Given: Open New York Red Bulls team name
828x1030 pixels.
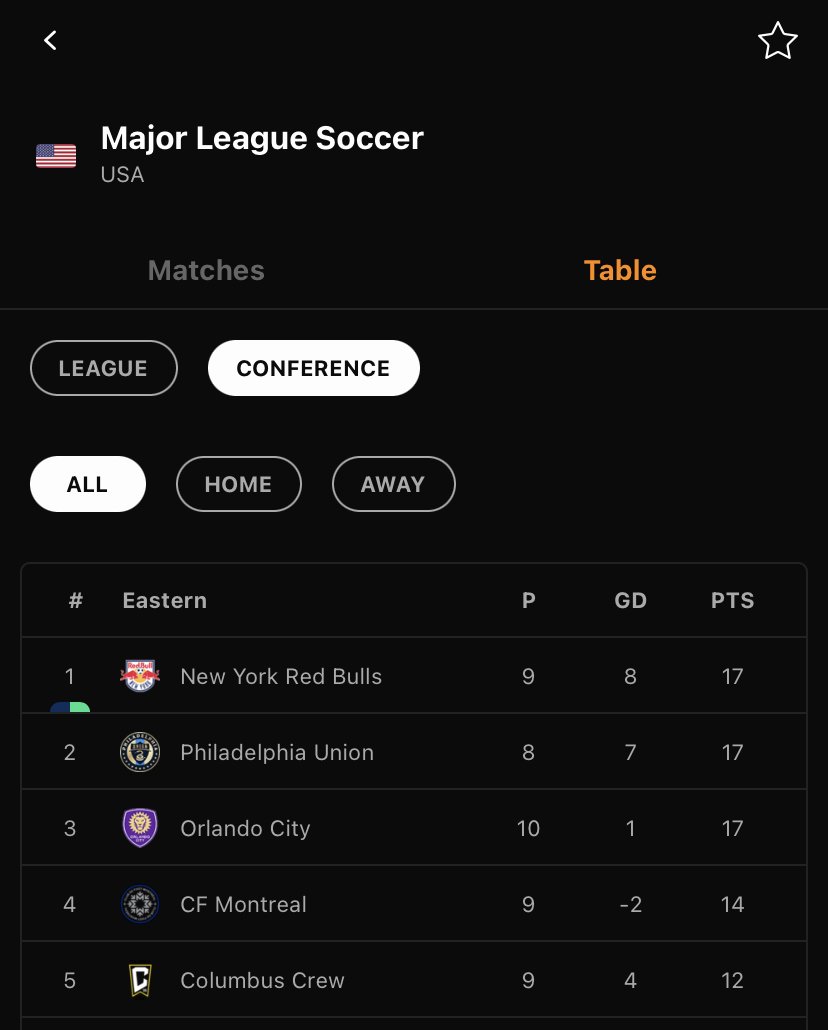Looking at the screenshot, I should [281, 676].
